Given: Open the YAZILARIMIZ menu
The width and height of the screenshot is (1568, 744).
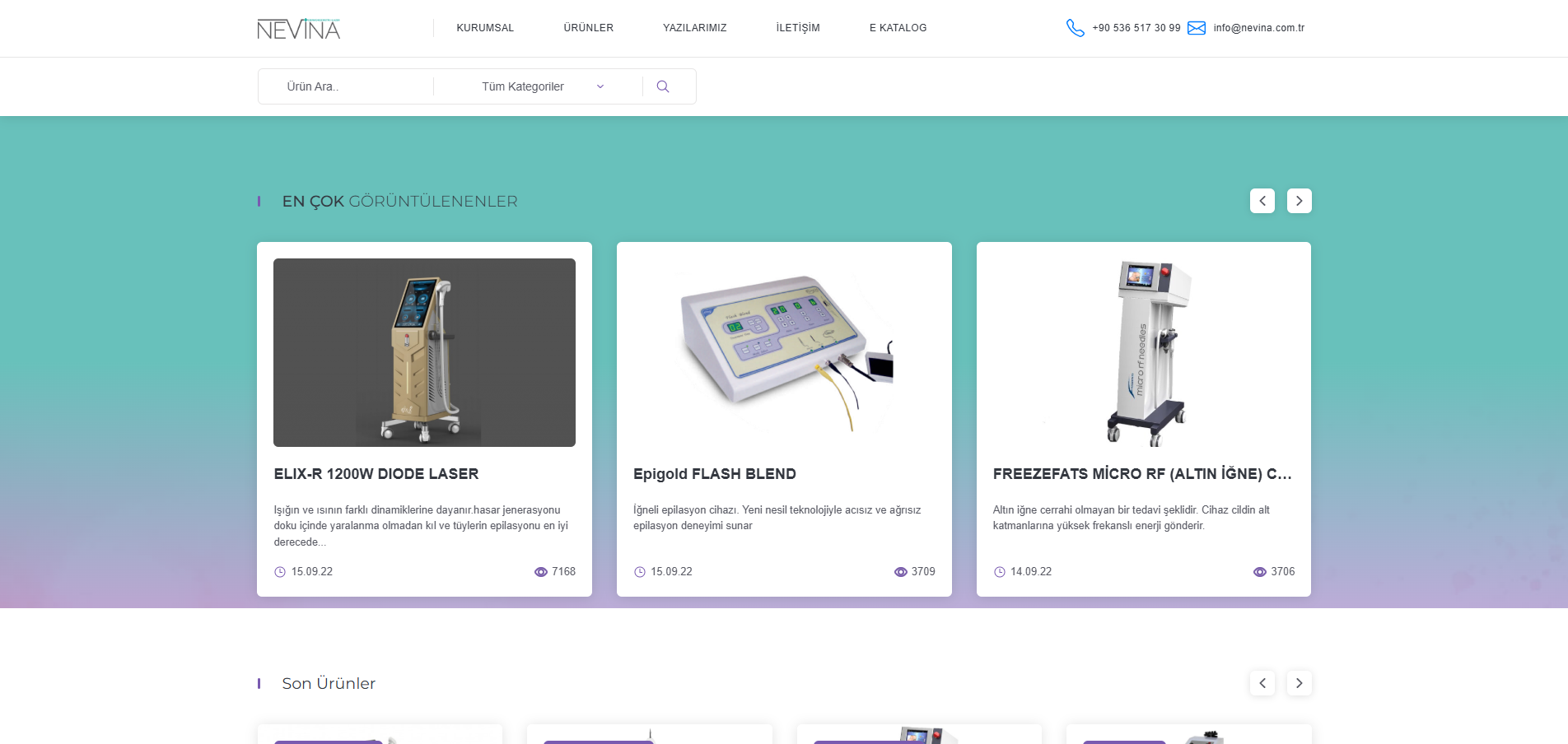Looking at the screenshot, I should [694, 28].
